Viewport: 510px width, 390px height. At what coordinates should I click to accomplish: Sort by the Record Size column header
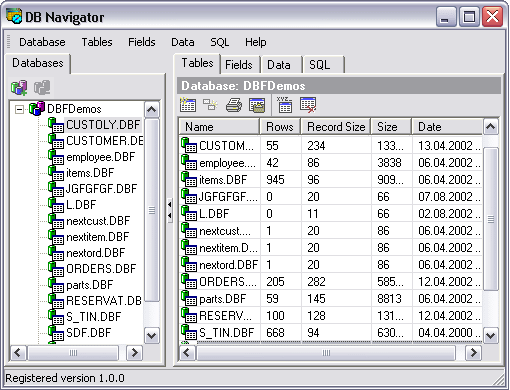click(x=336, y=127)
